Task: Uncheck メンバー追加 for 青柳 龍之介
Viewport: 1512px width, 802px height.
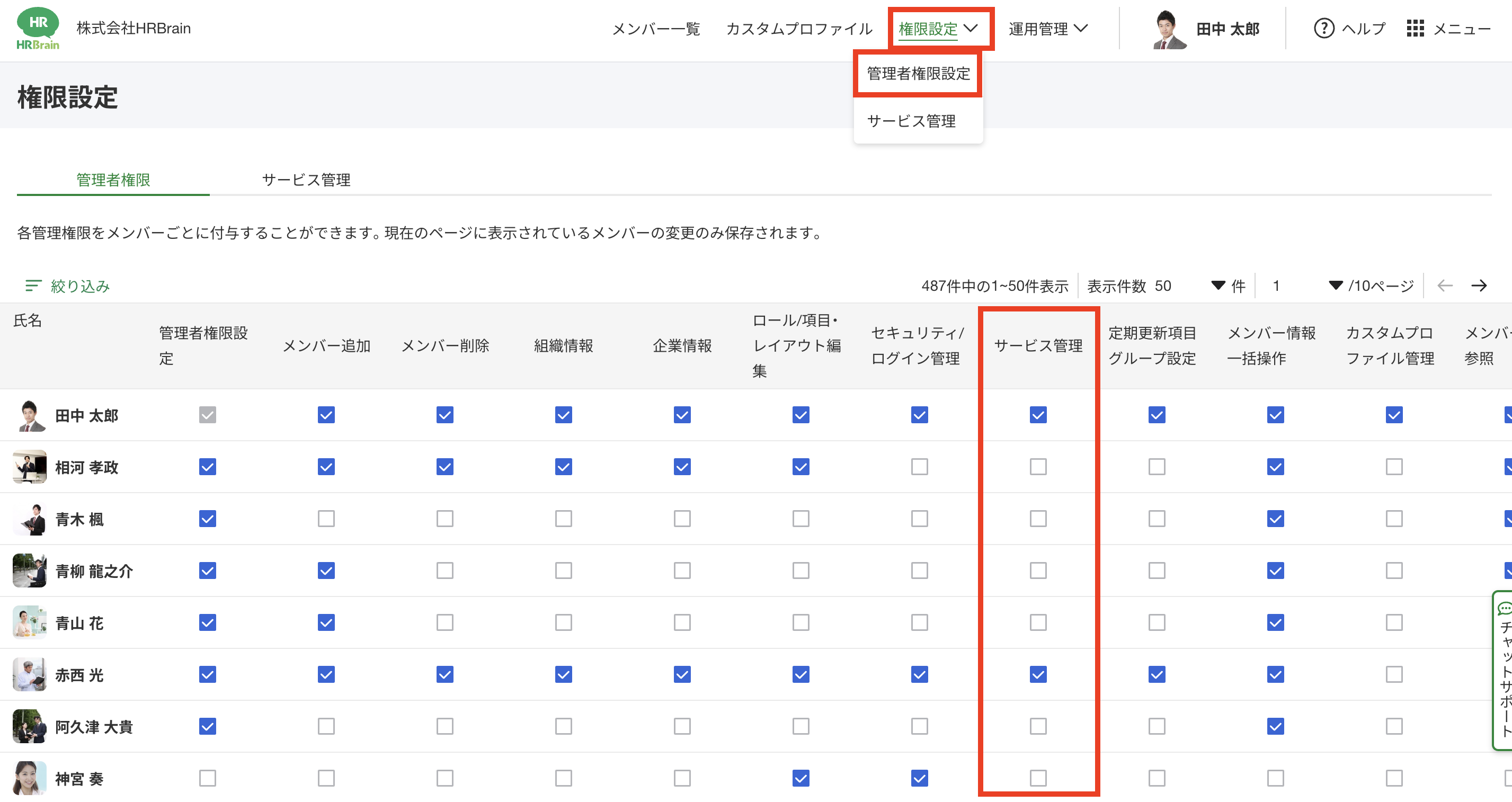Action: (326, 571)
